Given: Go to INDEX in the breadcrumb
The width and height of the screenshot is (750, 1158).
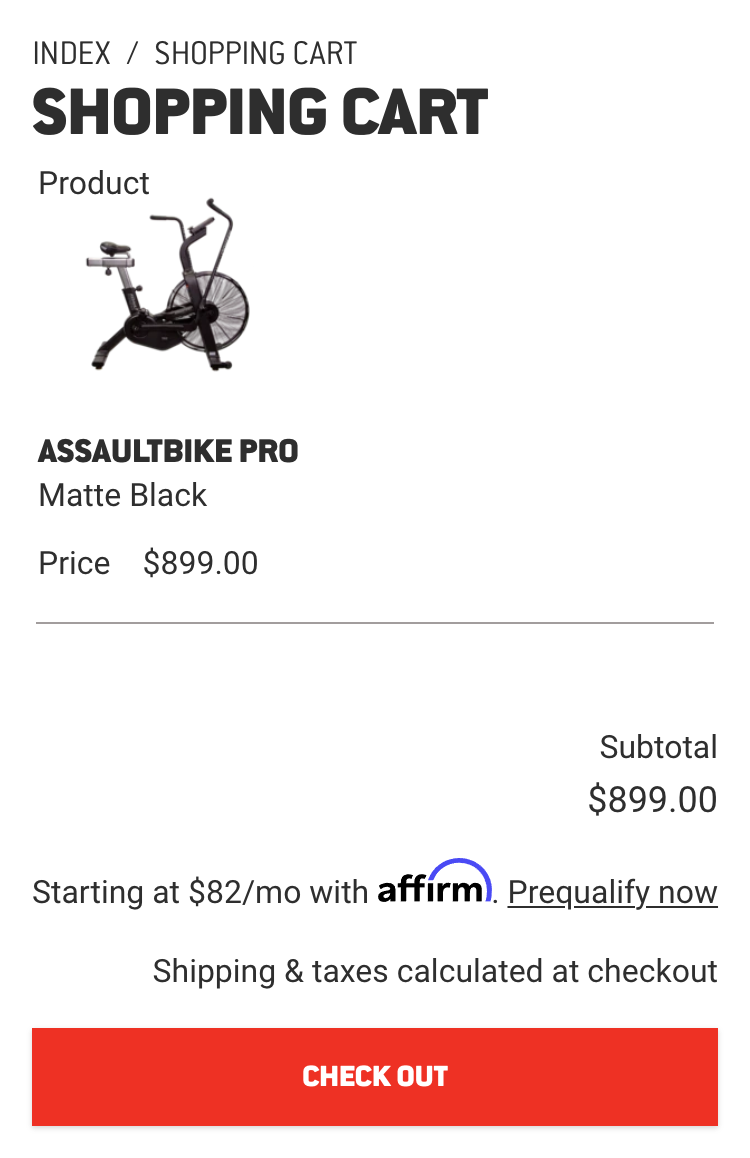Looking at the screenshot, I should pyautogui.click(x=72, y=53).
